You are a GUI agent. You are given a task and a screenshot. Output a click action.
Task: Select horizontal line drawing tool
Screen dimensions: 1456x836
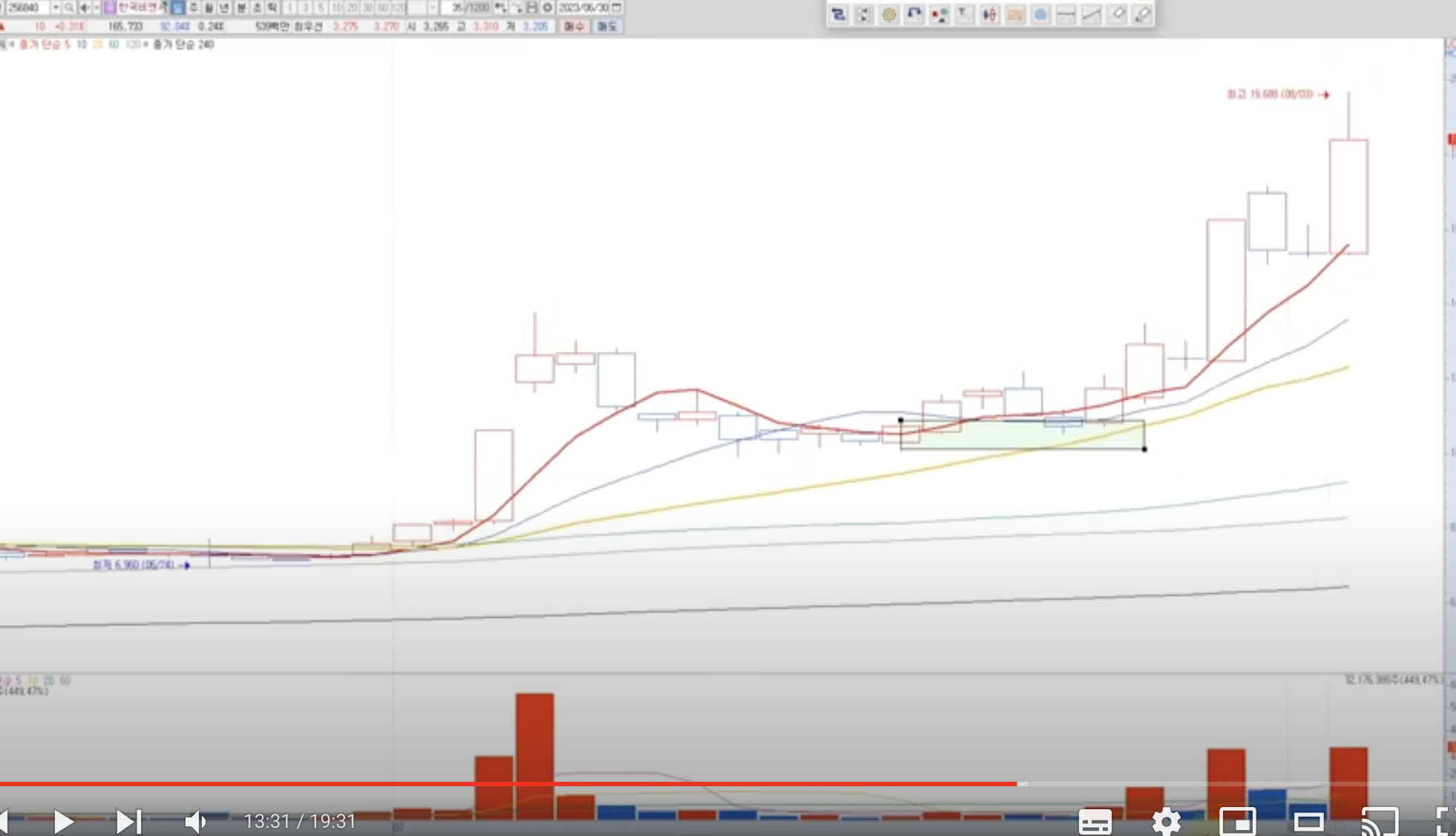1066,14
